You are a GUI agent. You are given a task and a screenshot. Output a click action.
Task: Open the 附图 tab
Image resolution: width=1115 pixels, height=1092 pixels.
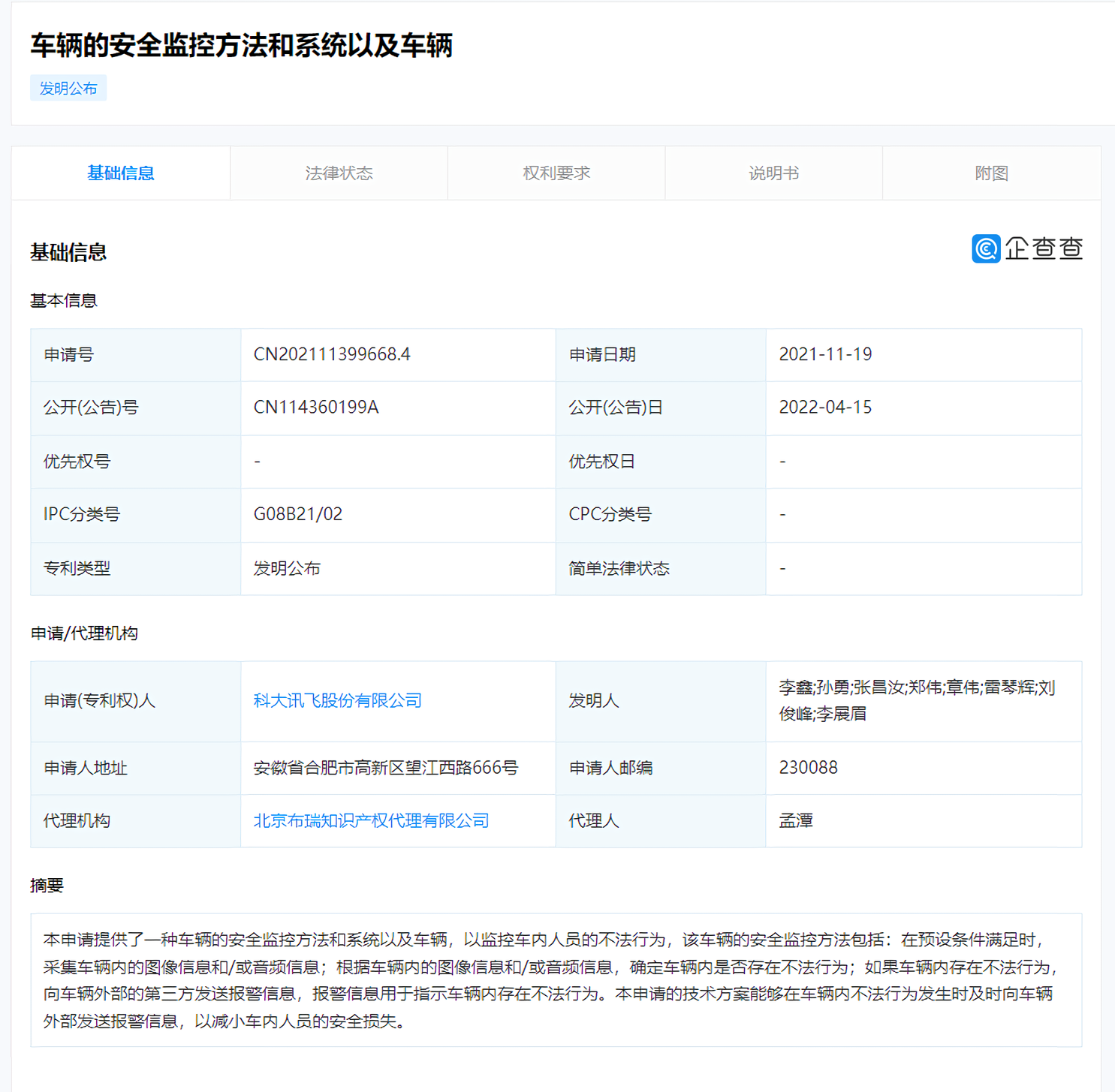tap(991, 173)
